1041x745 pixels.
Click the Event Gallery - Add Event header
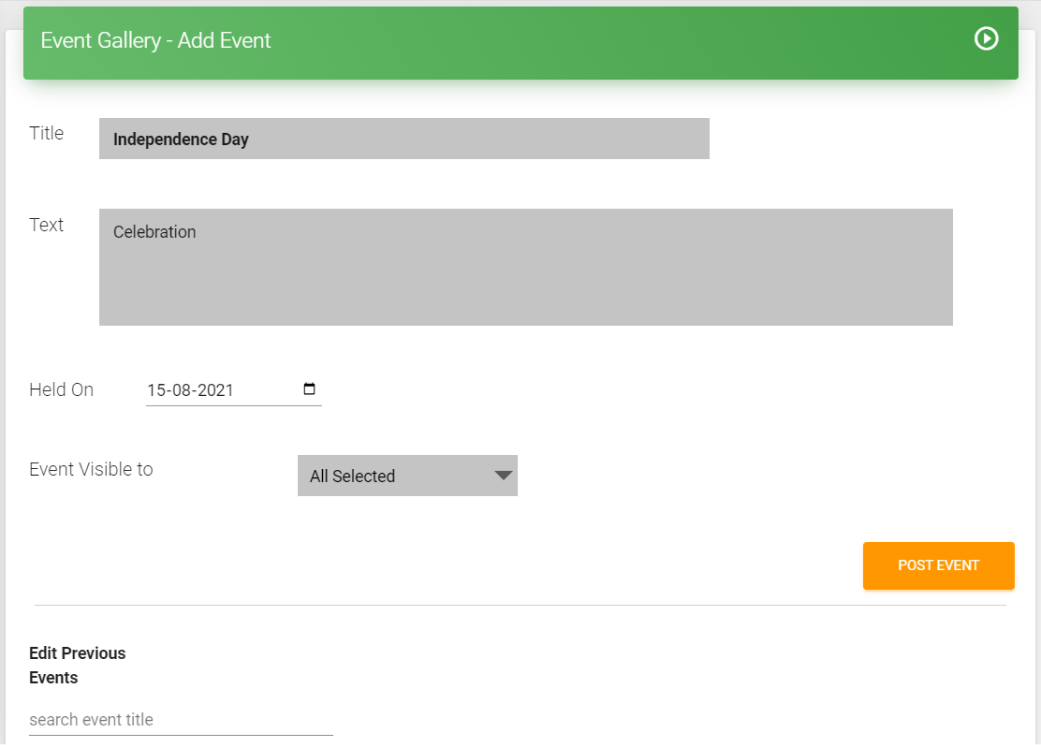tap(156, 41)
